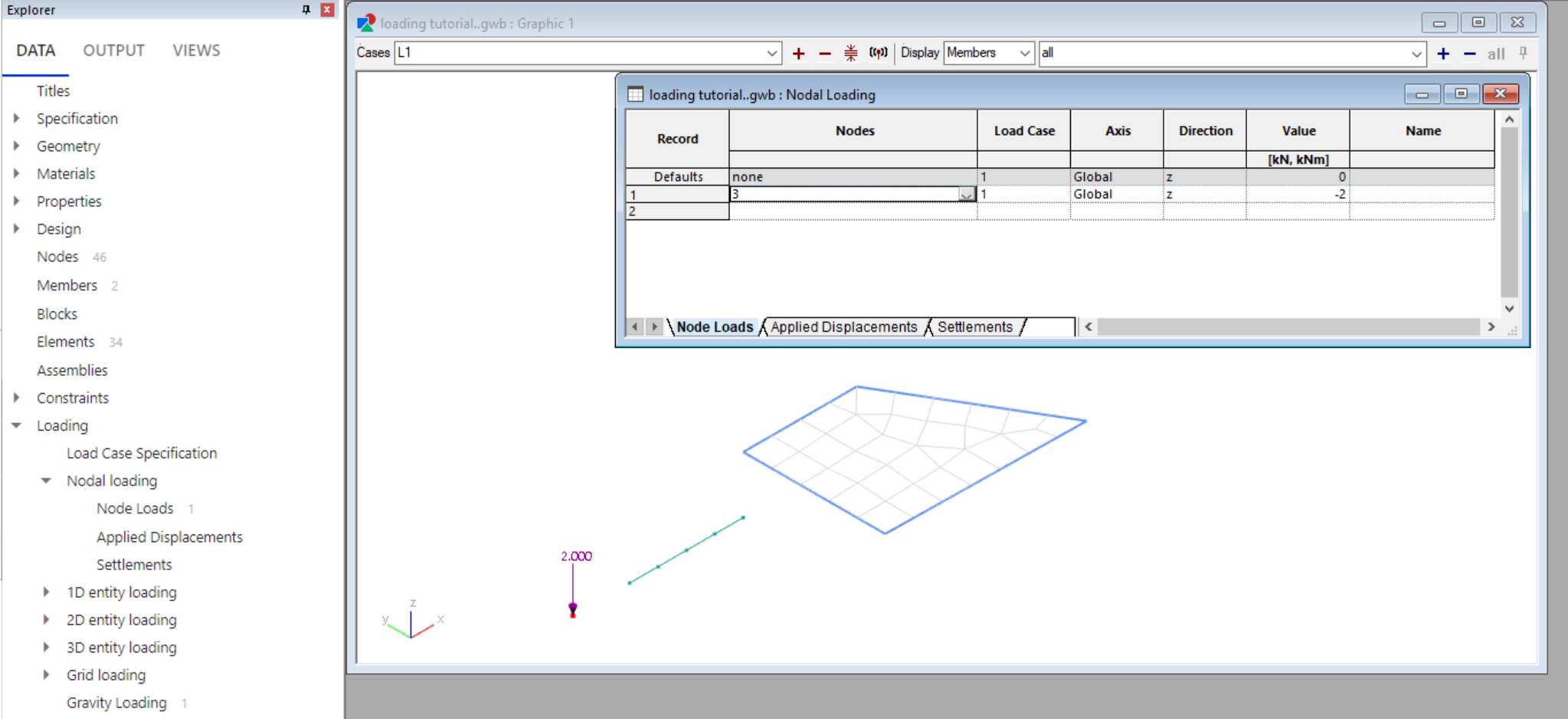Image resolution: width=1568 pixels, height=719 pixels.
Task: Collapse the Loading tree node
Action: pos(16,425)
